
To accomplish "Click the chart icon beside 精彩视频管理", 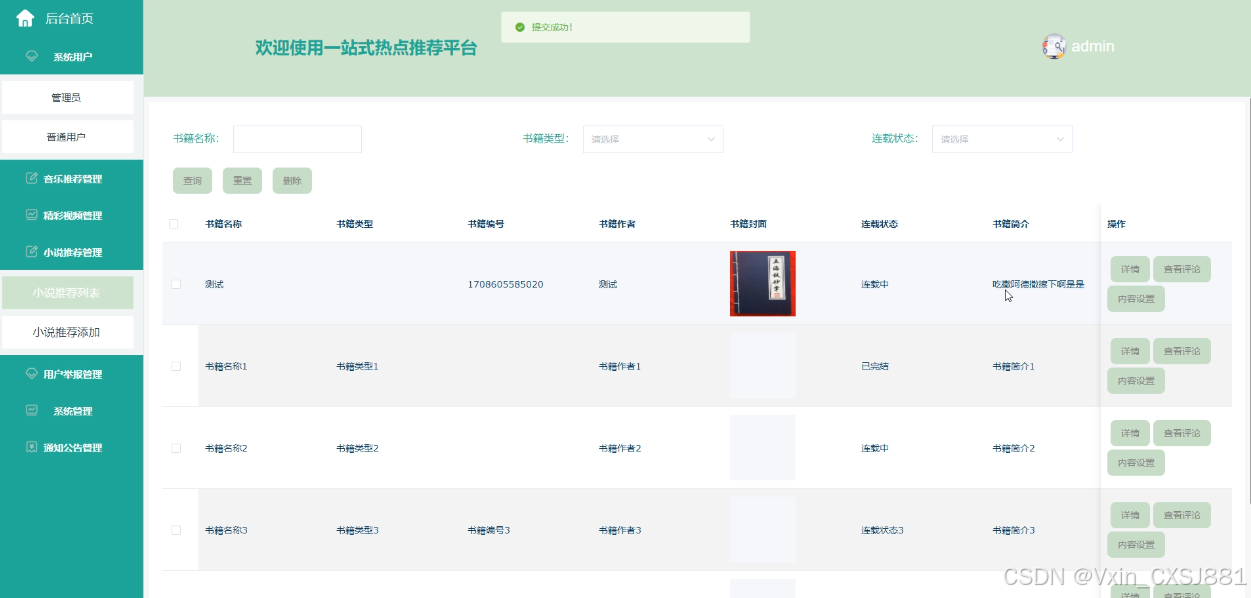I will 32,215.
